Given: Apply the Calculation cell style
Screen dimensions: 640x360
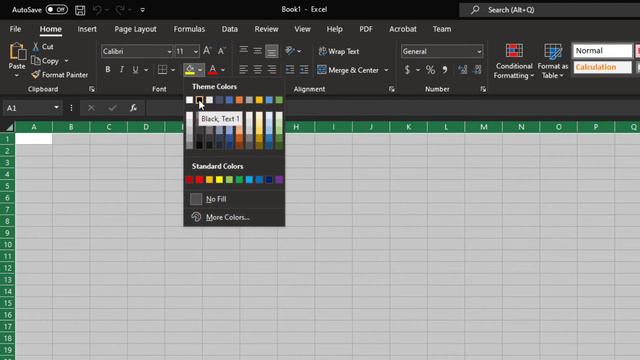Looking at the screenshot, I should click(602, 67).
